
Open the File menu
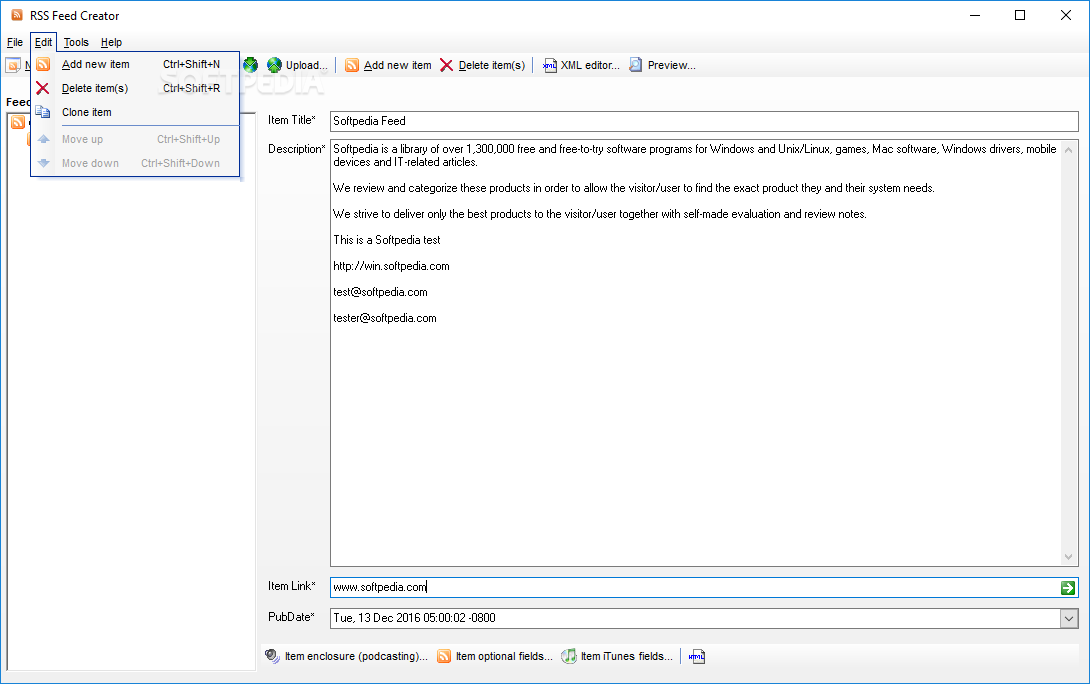tap(15, 42)
